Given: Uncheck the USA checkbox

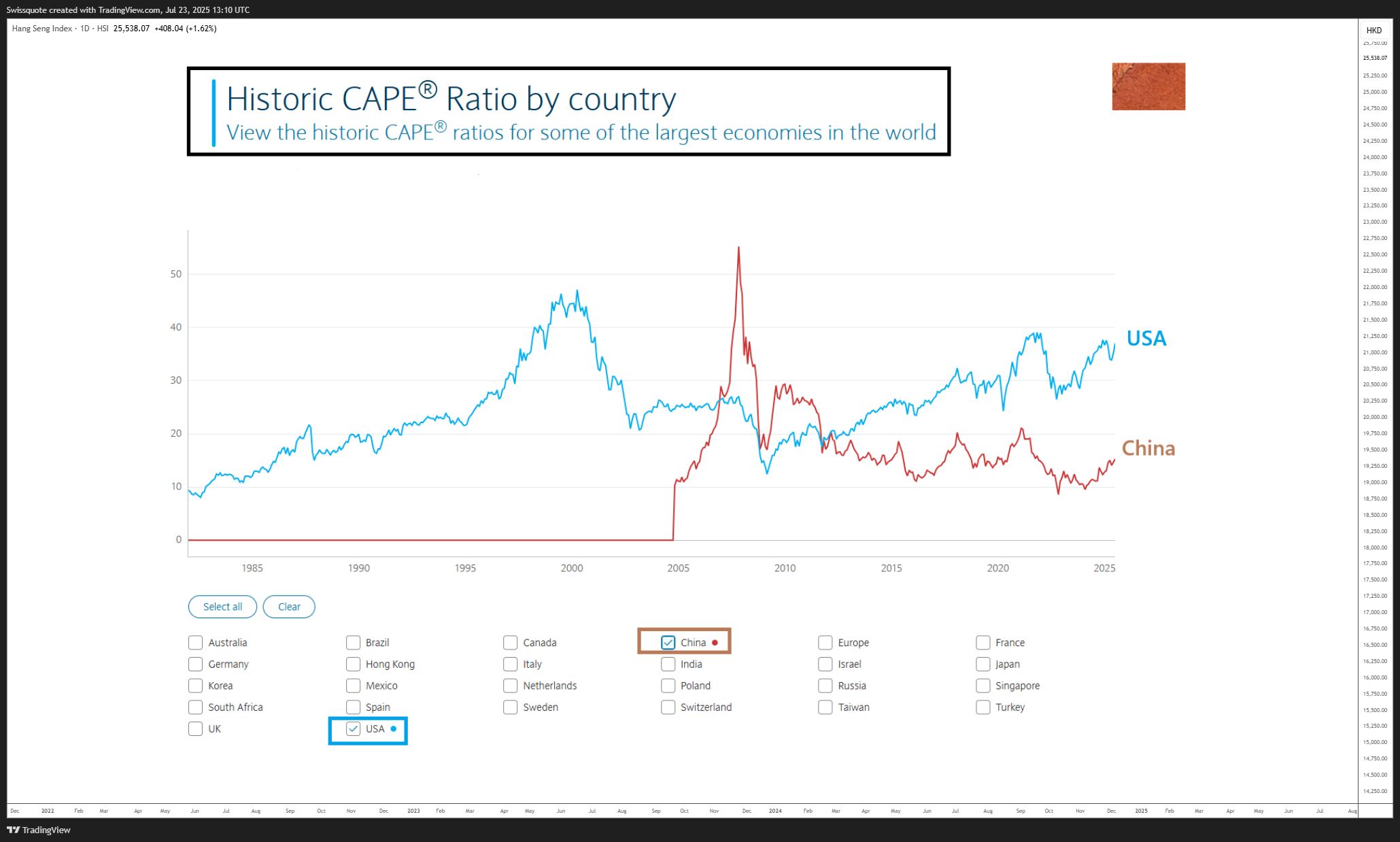Looking at the screenshot, I should coord(353,729).
